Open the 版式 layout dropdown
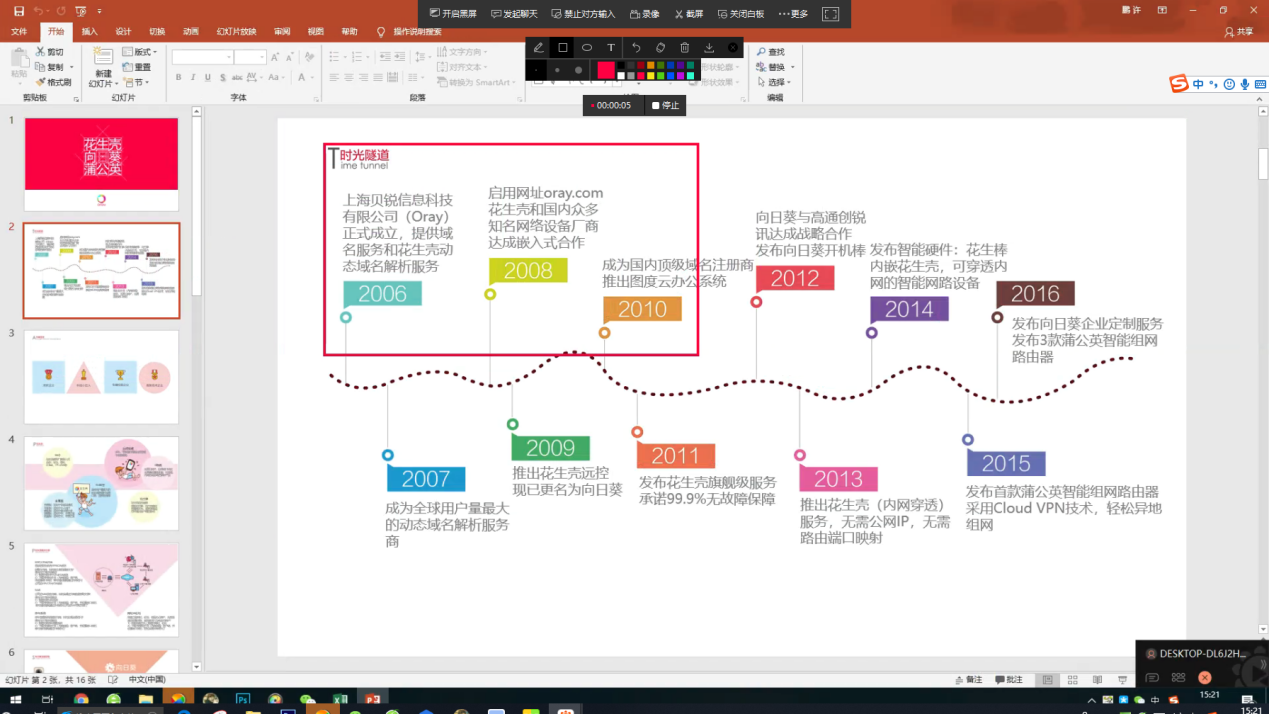The height and width of the screenshot is (714, 1269). point(140,52)
